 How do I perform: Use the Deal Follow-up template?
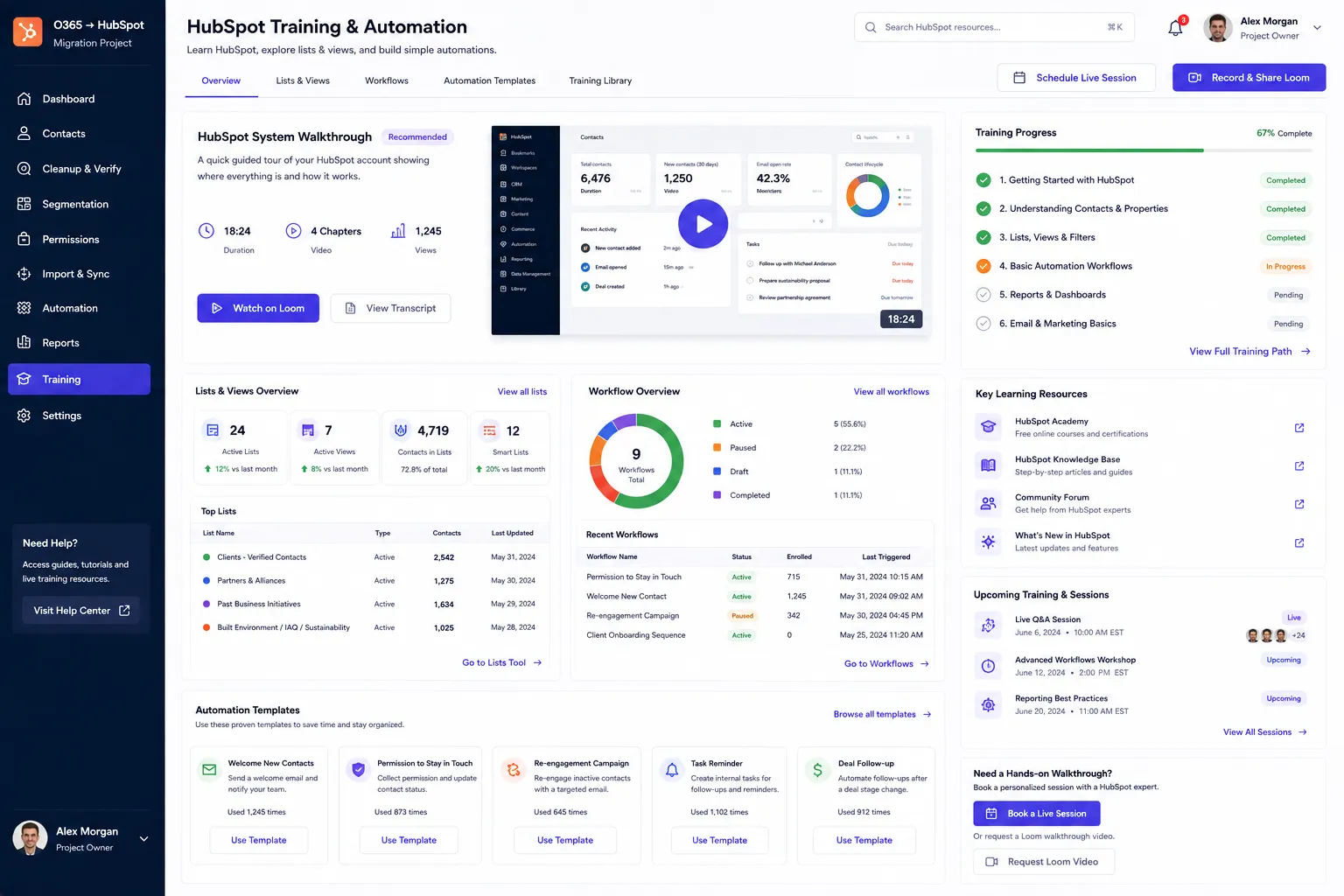[864, 840]
